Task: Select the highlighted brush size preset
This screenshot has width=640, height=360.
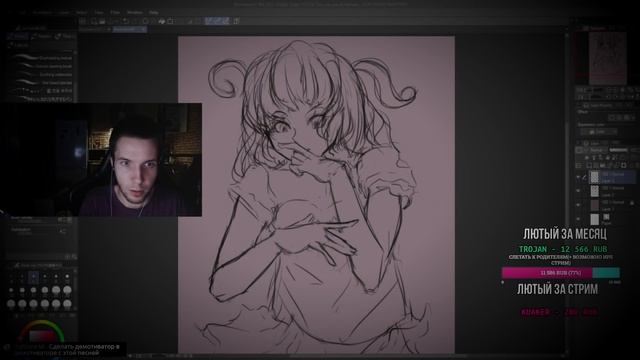Action: 33,278
